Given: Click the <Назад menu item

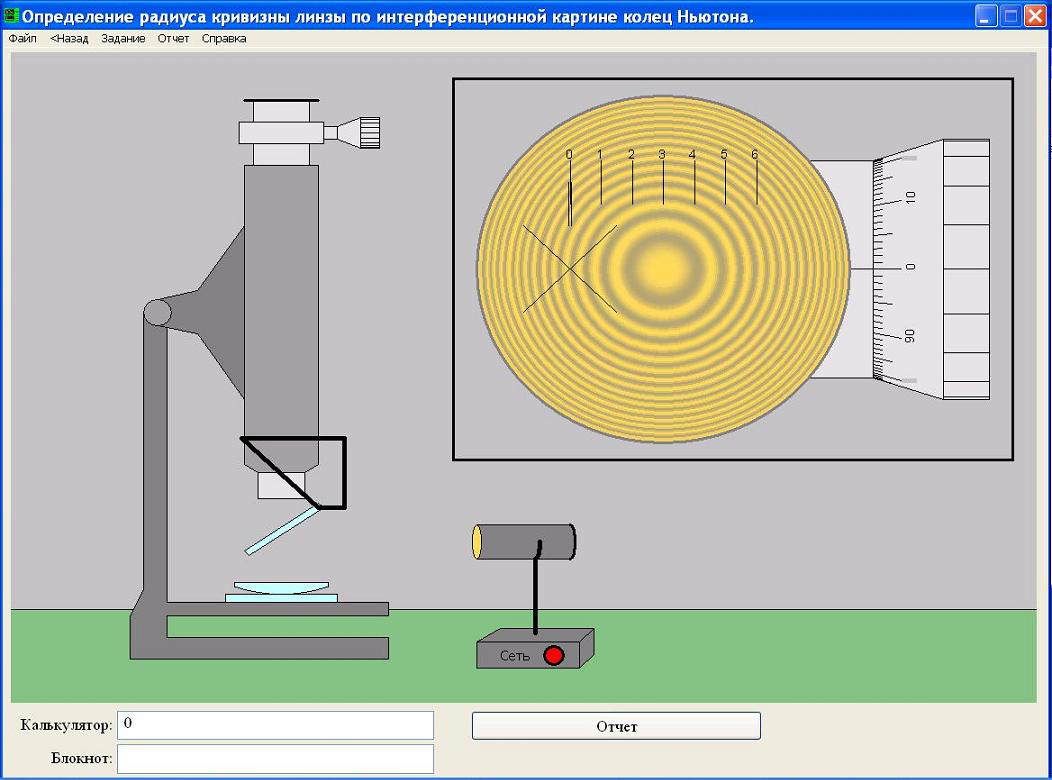Looking at the screenshot, I should coord(69,39).
